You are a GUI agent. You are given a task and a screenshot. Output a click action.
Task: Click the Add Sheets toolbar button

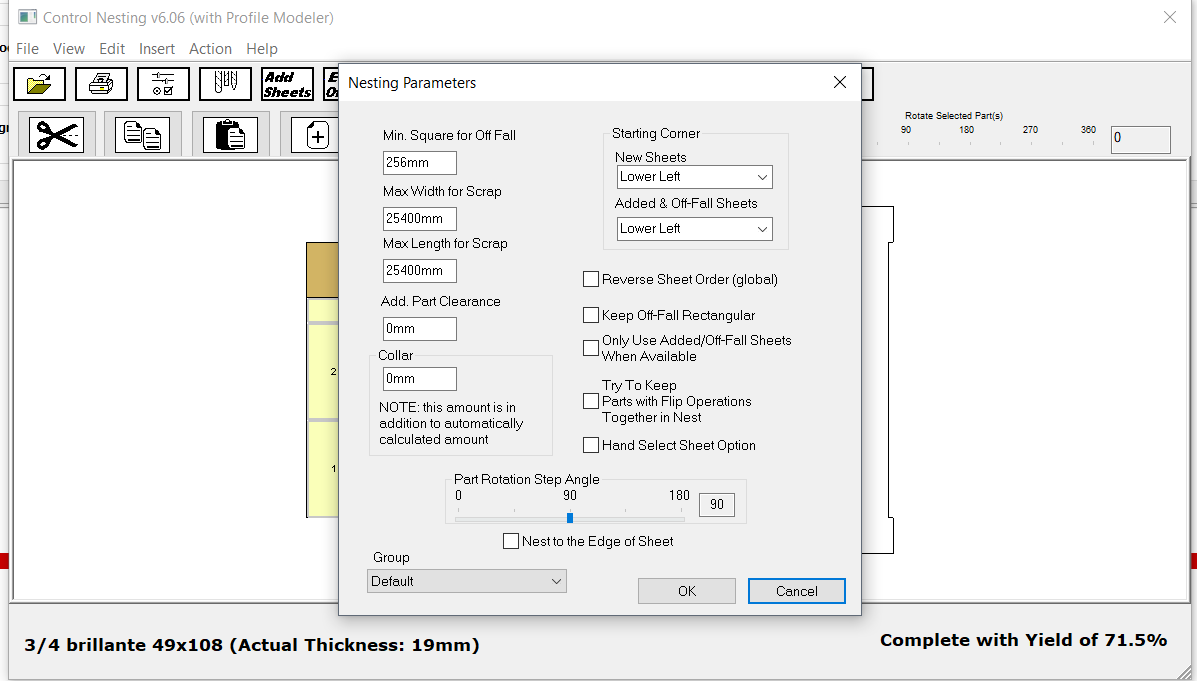[x=287, y=83]
